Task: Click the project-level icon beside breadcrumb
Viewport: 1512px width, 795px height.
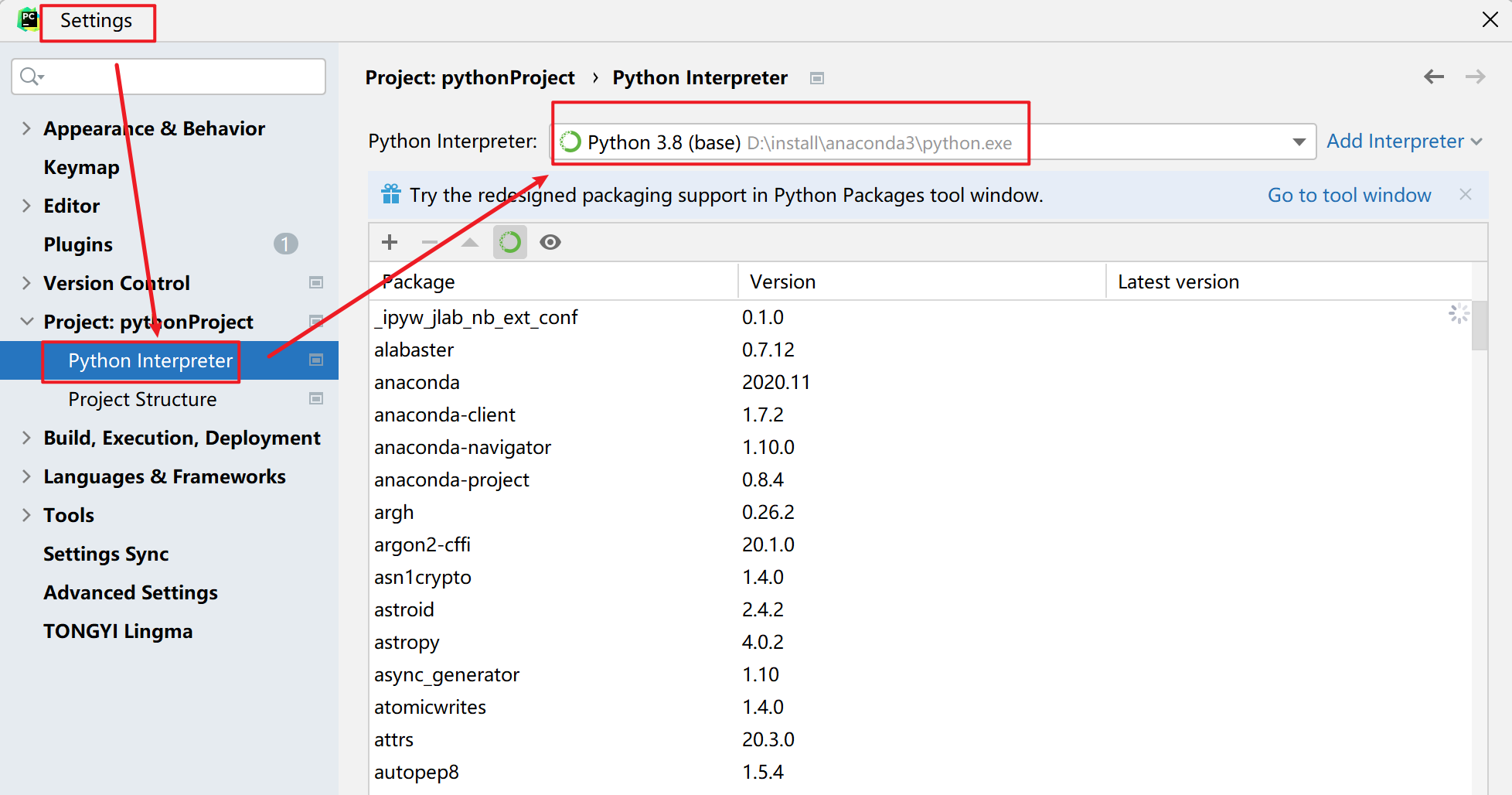Action: pyautogui.click(x=817, y=78)
